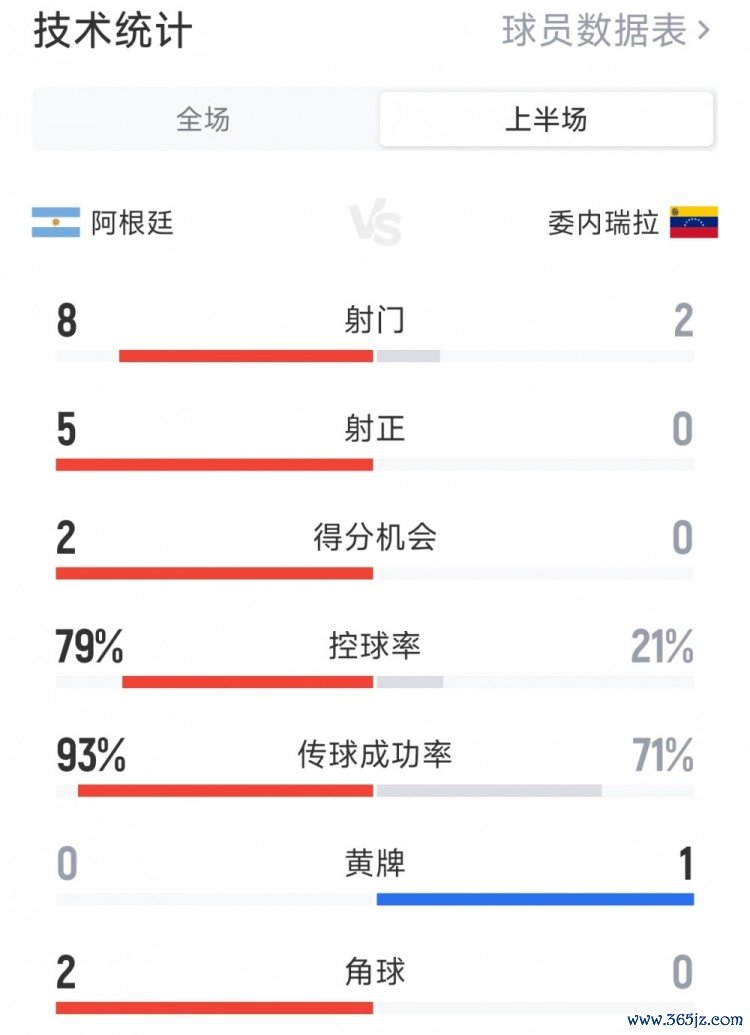The width and height of the screenshot is (750, 1035).
Task: Click the www.365jz.com watermark
Action: click(x=685, y=1018)
